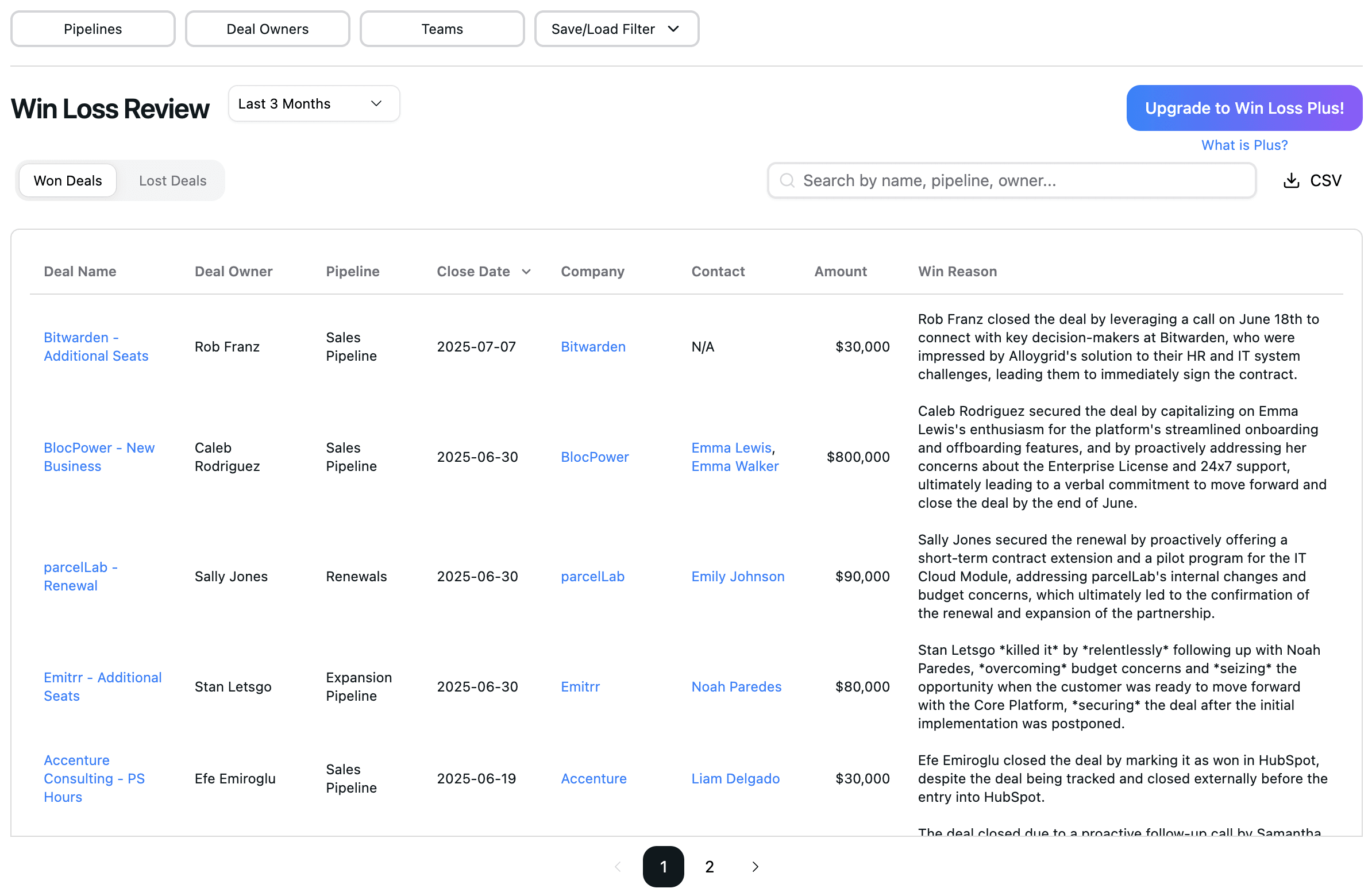Open the Deal Owners filter
The height and width of the screenshot is (896, 1372).
click(268, 28)
